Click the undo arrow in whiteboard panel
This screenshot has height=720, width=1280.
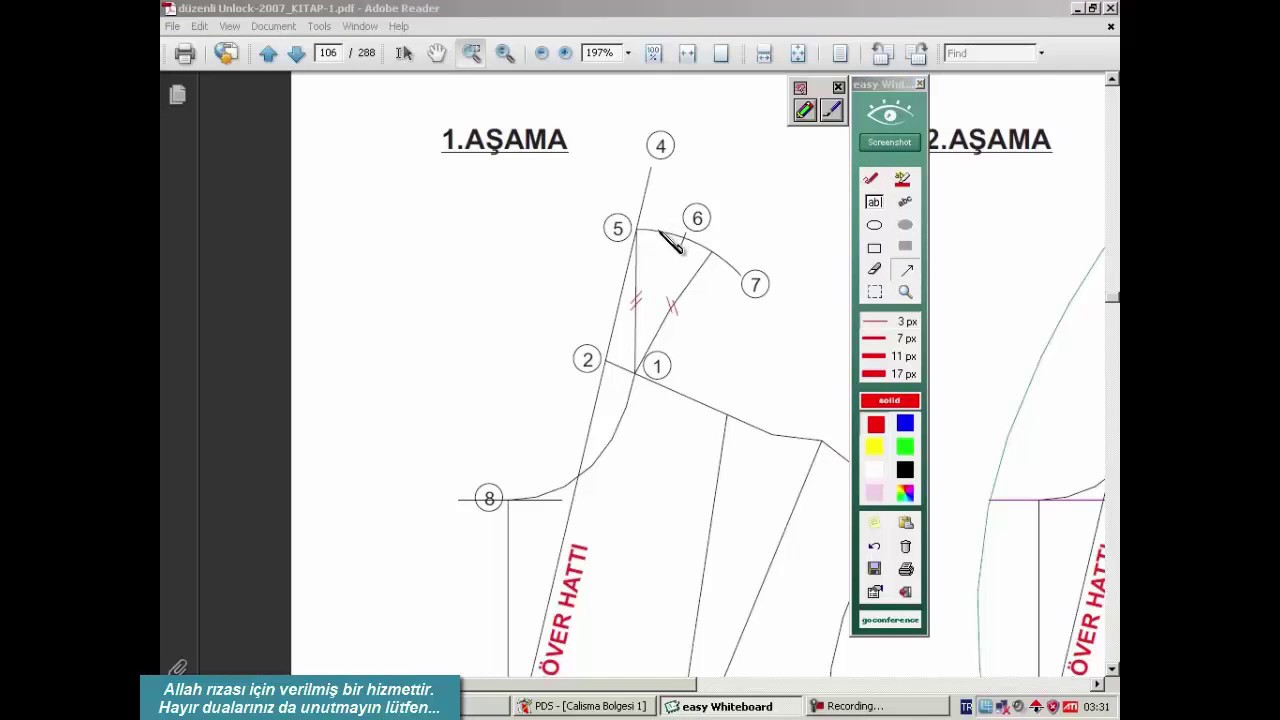874,546
